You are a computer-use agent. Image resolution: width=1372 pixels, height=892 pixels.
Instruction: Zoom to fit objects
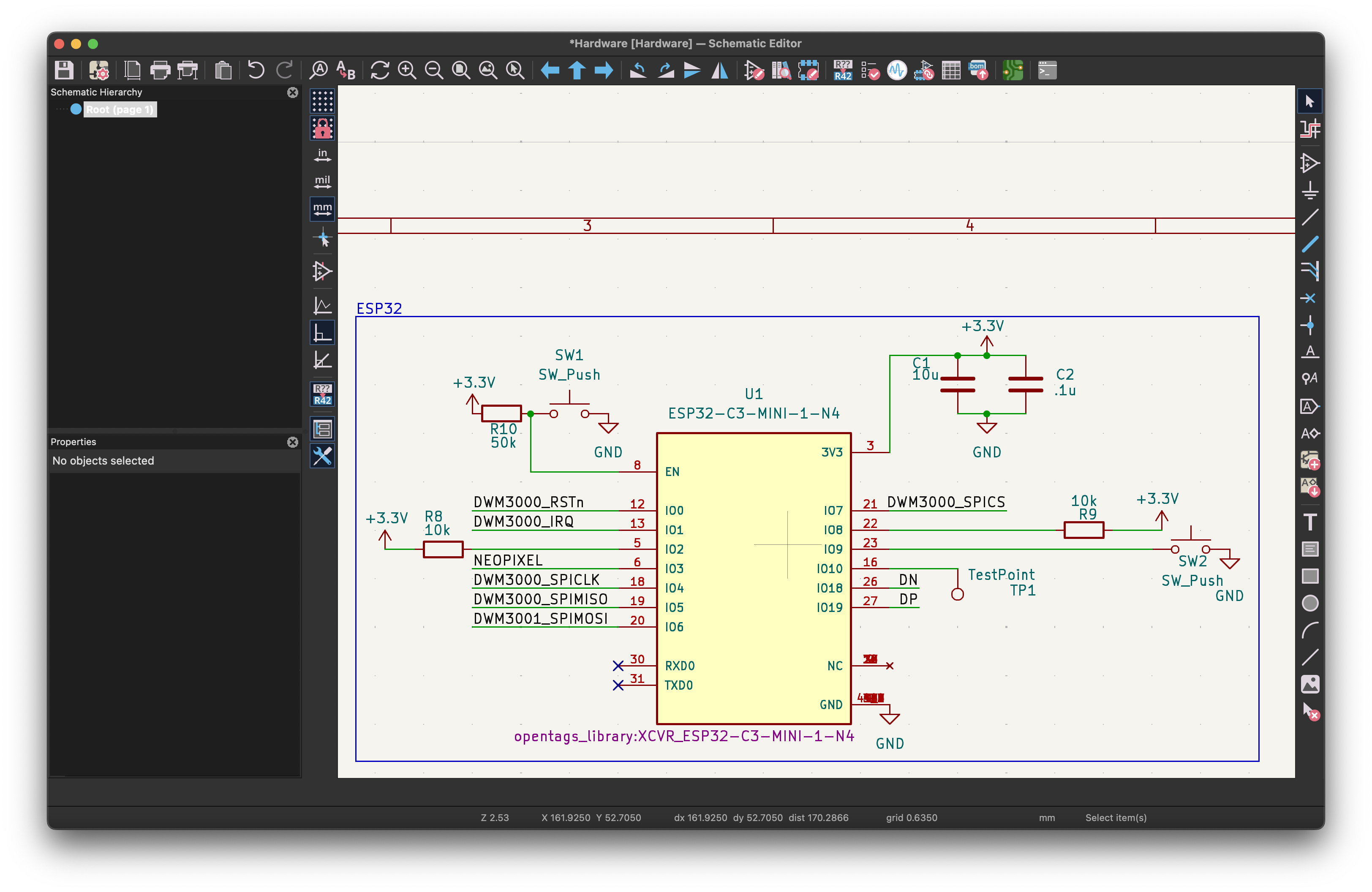pyautogui.click(x=488, y=70)
